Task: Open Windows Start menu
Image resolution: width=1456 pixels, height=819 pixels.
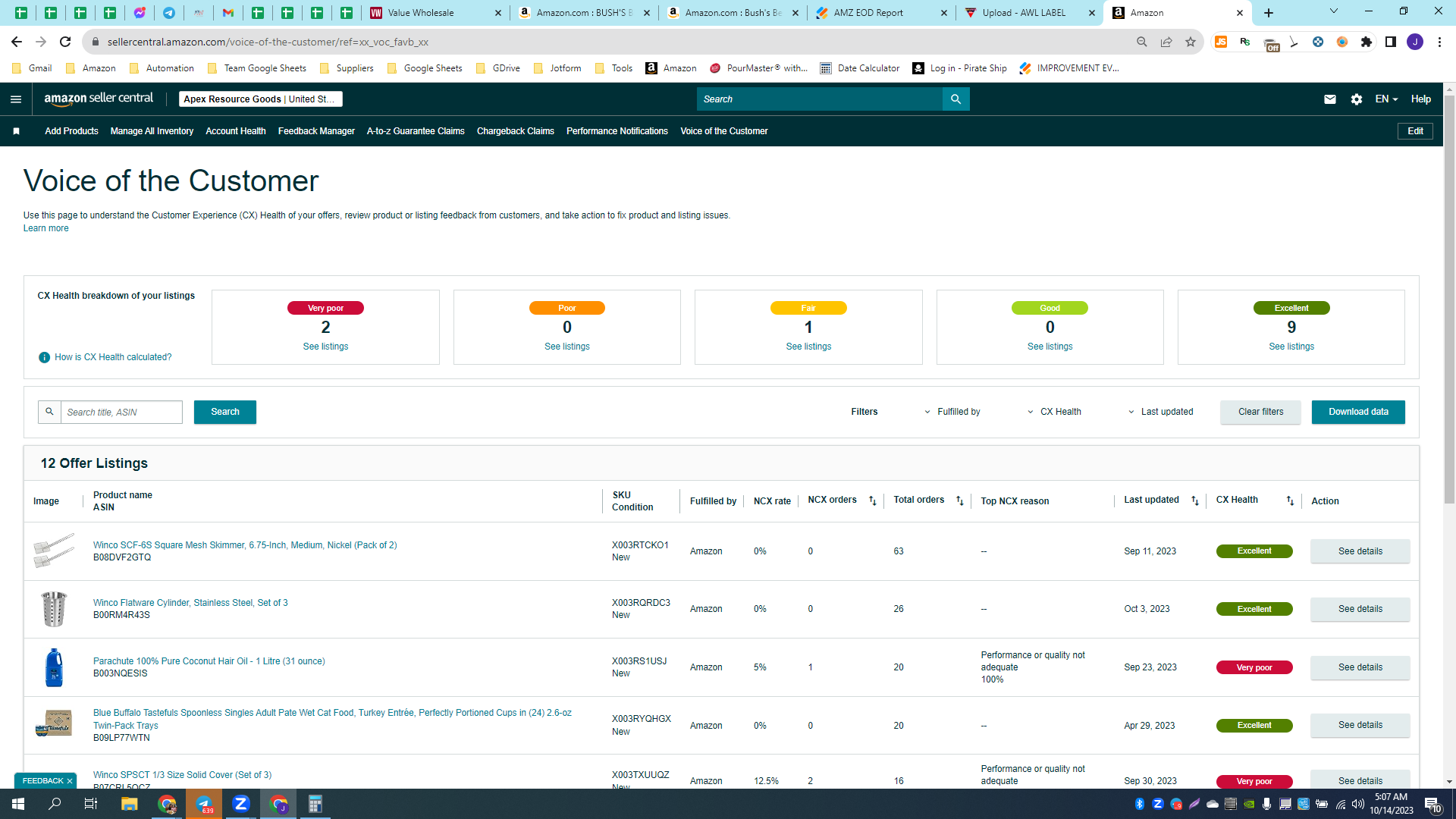Action: tap(18, 804)
